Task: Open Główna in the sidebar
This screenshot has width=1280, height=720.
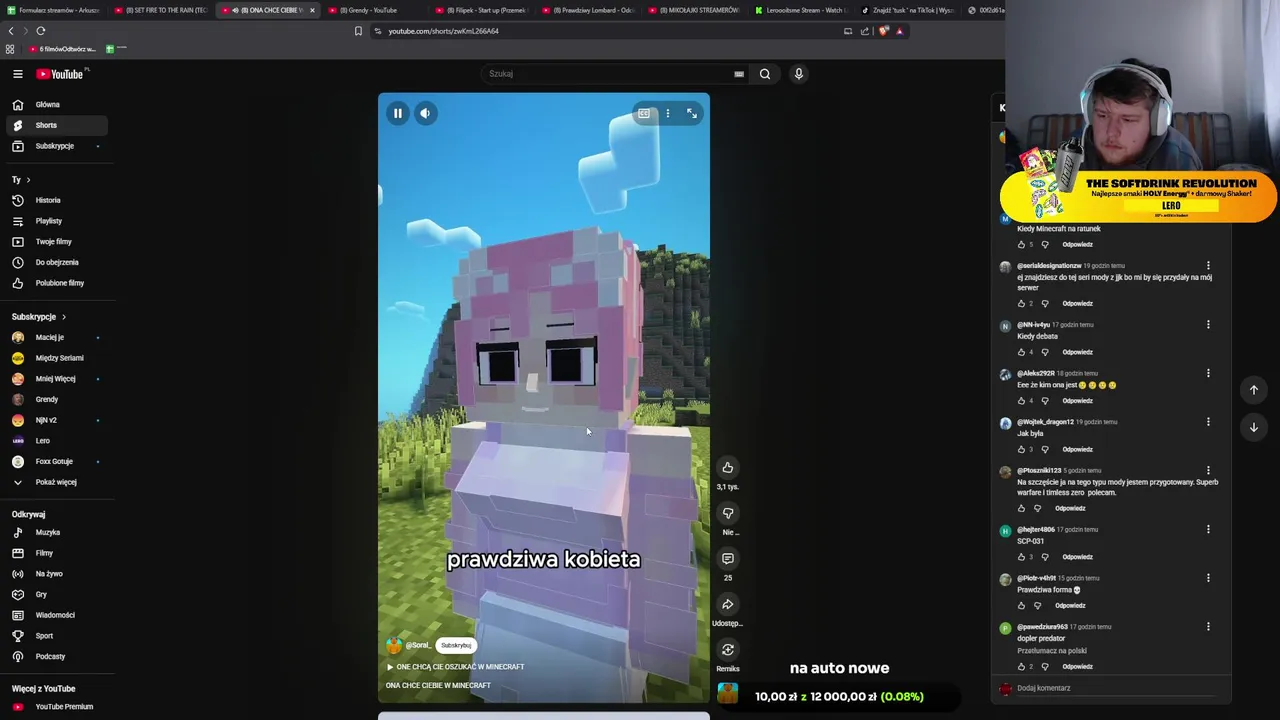Action: tap(55, 104)
